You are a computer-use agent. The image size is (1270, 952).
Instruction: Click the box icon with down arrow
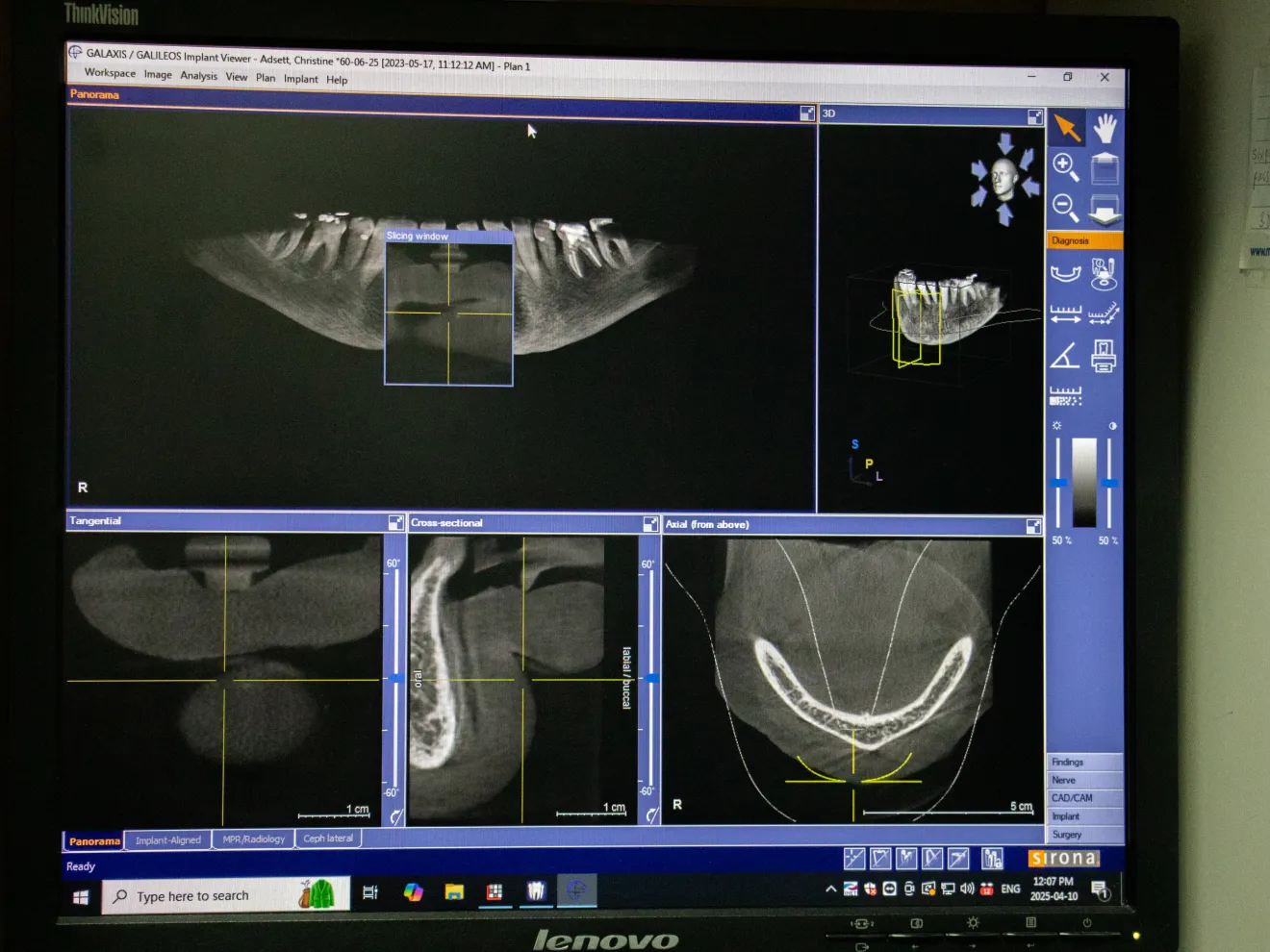tap(1105, 209)
